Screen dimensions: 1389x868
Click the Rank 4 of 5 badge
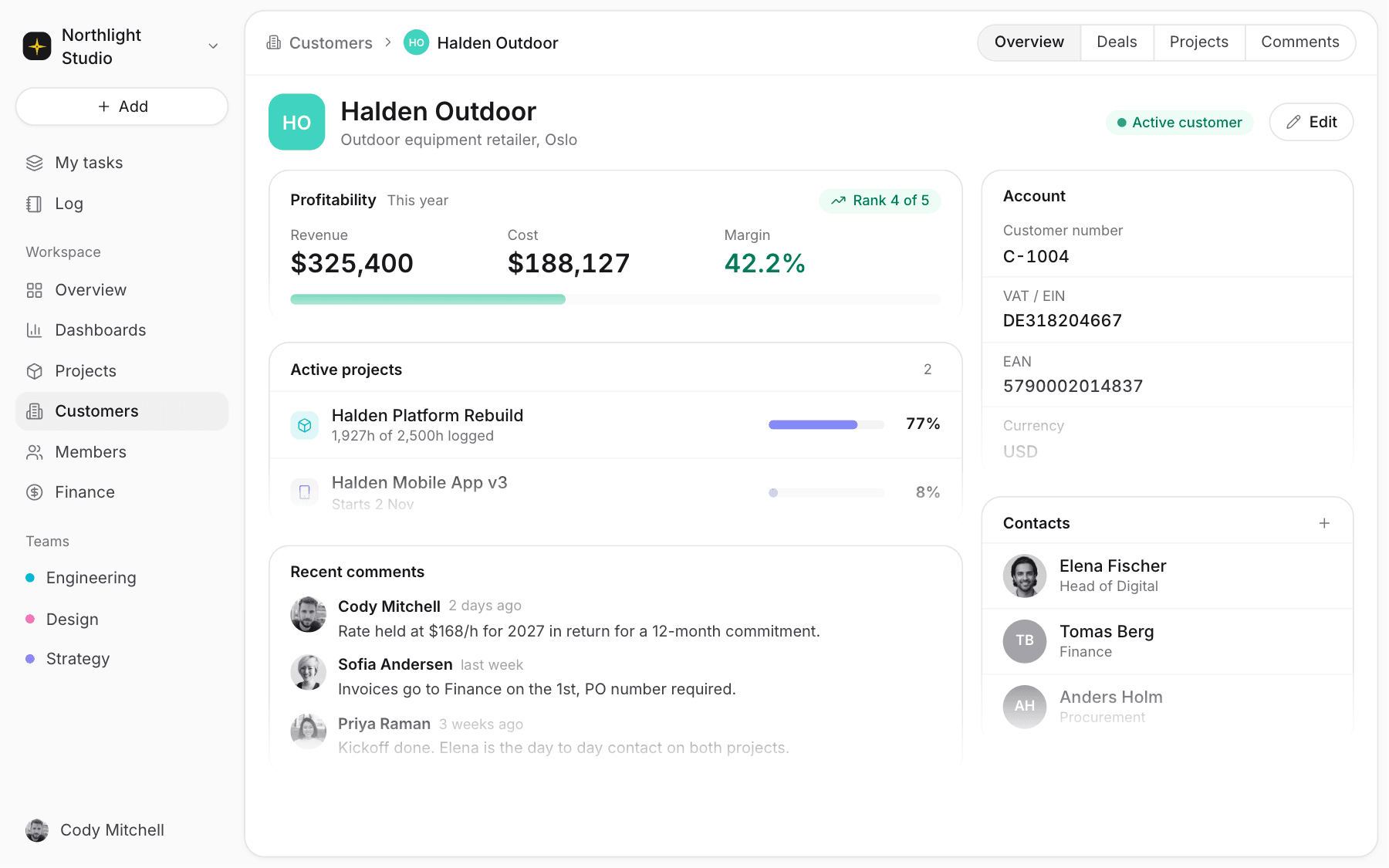(880, 201)
